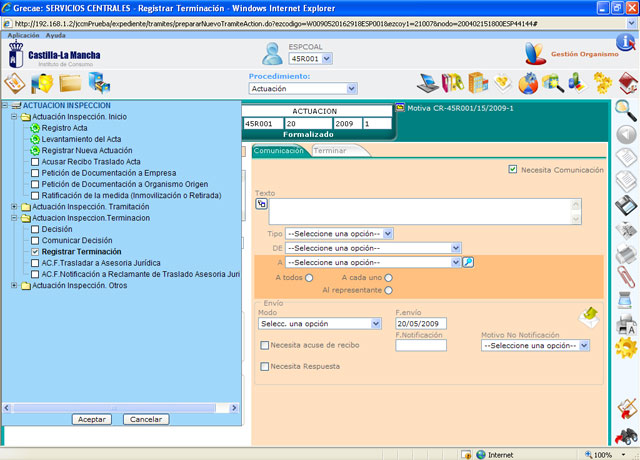
Task: Select Registrar Terminación tree item
Action: click(x=82, y=252)
